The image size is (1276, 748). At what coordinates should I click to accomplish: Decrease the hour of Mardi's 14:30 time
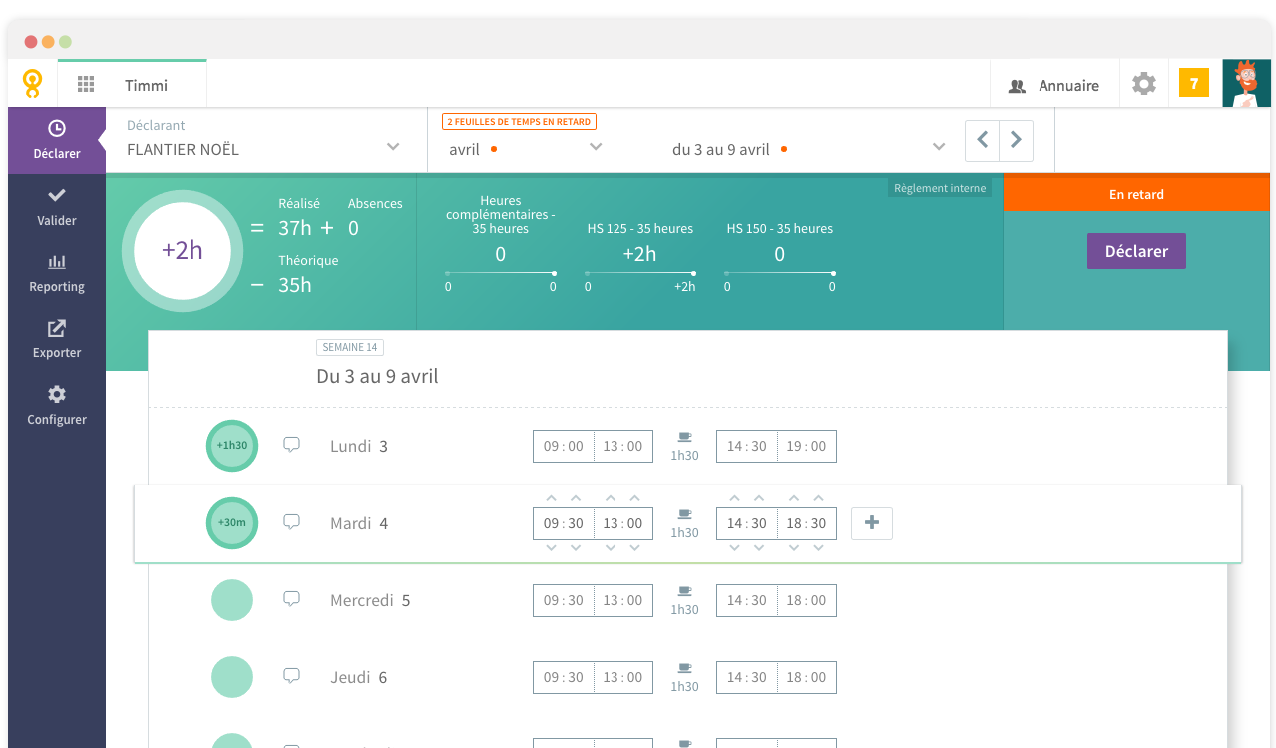735,548
